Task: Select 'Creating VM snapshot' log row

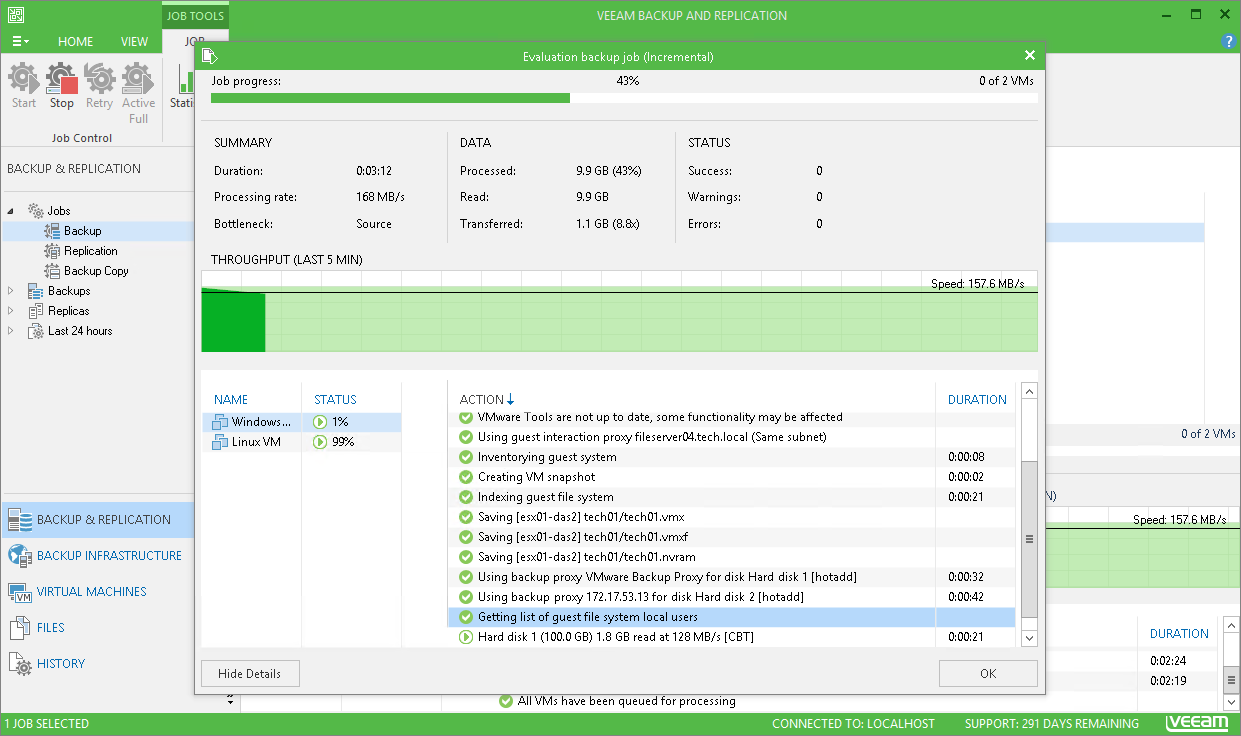Action: (731, 477)
